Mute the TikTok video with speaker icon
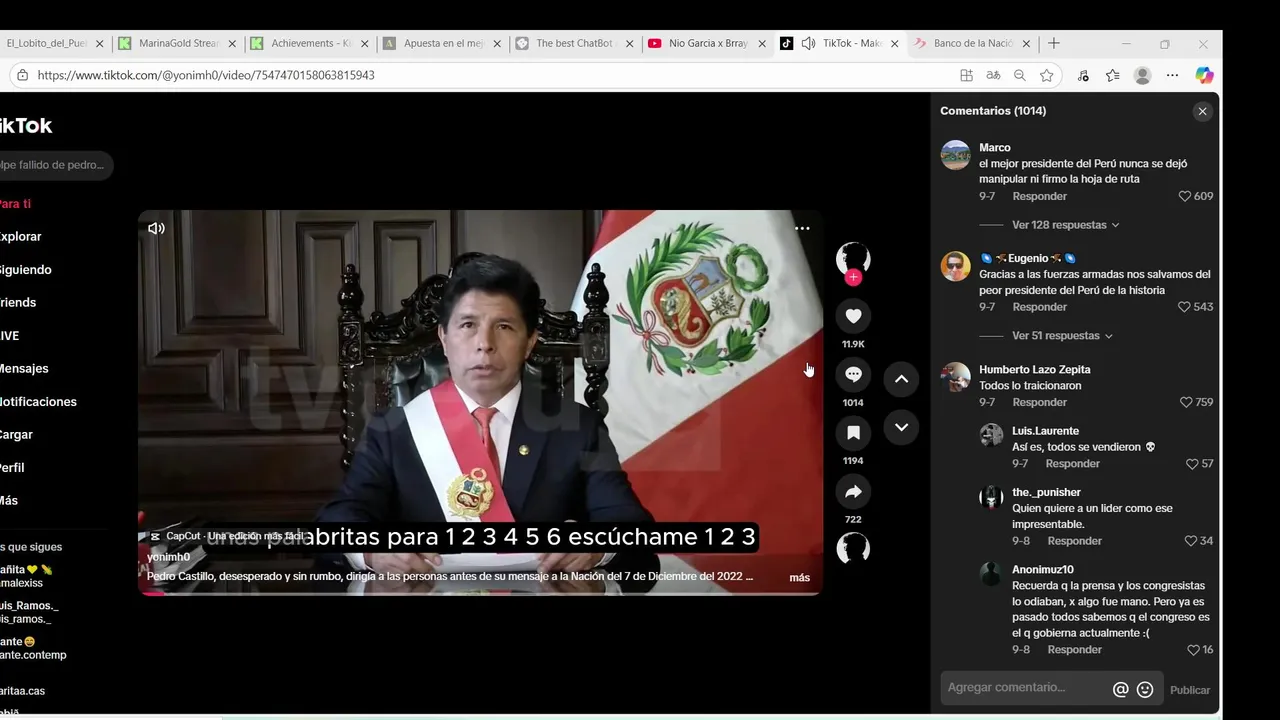 156,228
